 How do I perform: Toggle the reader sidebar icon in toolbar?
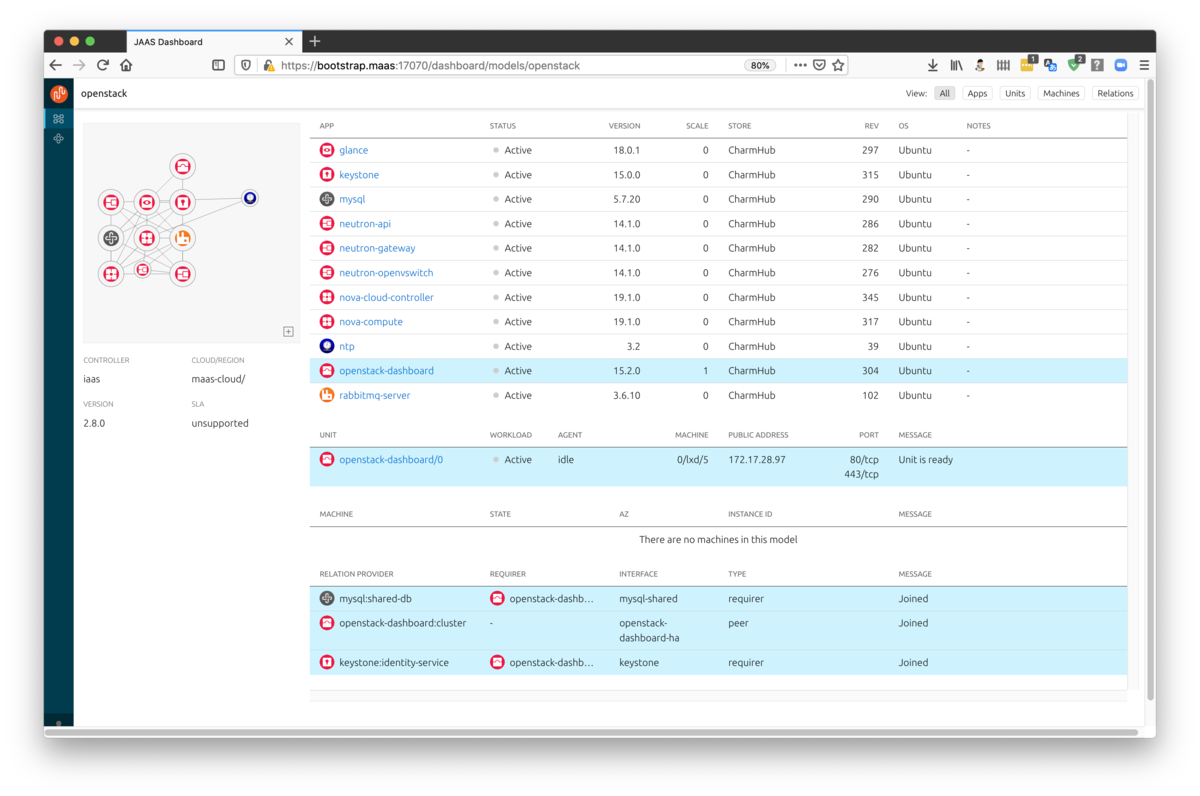218,65
